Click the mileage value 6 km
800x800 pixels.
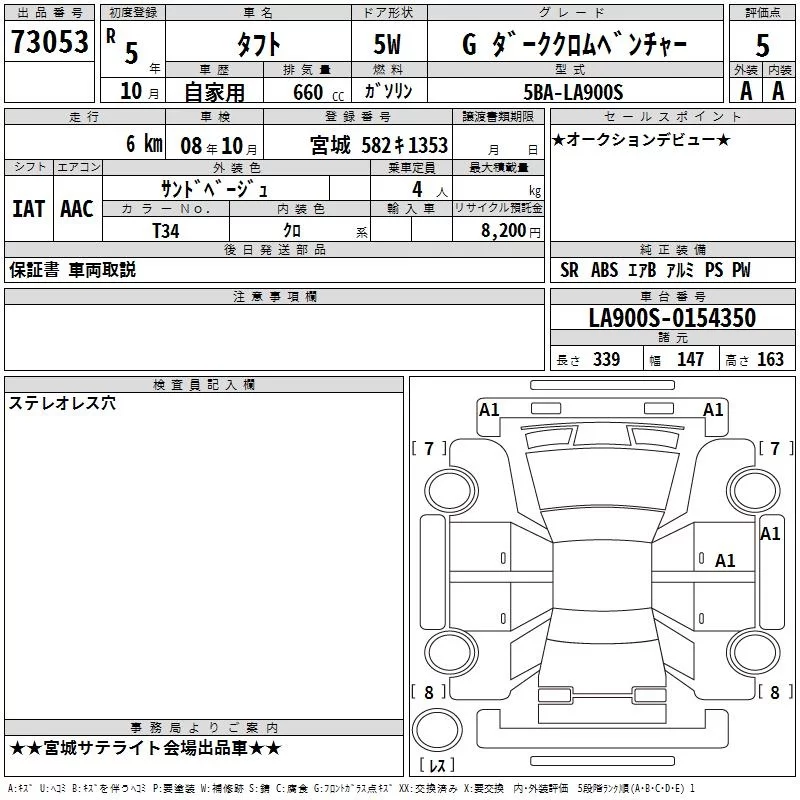coord(144,144)
